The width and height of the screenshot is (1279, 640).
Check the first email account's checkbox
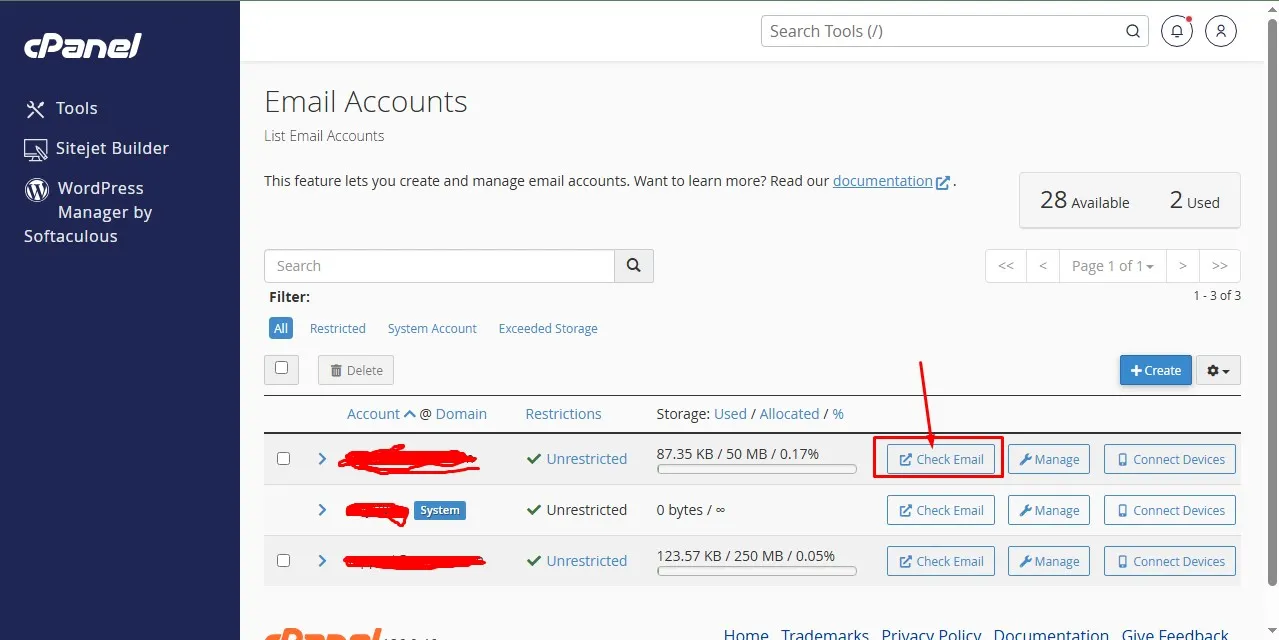point(283,458)
